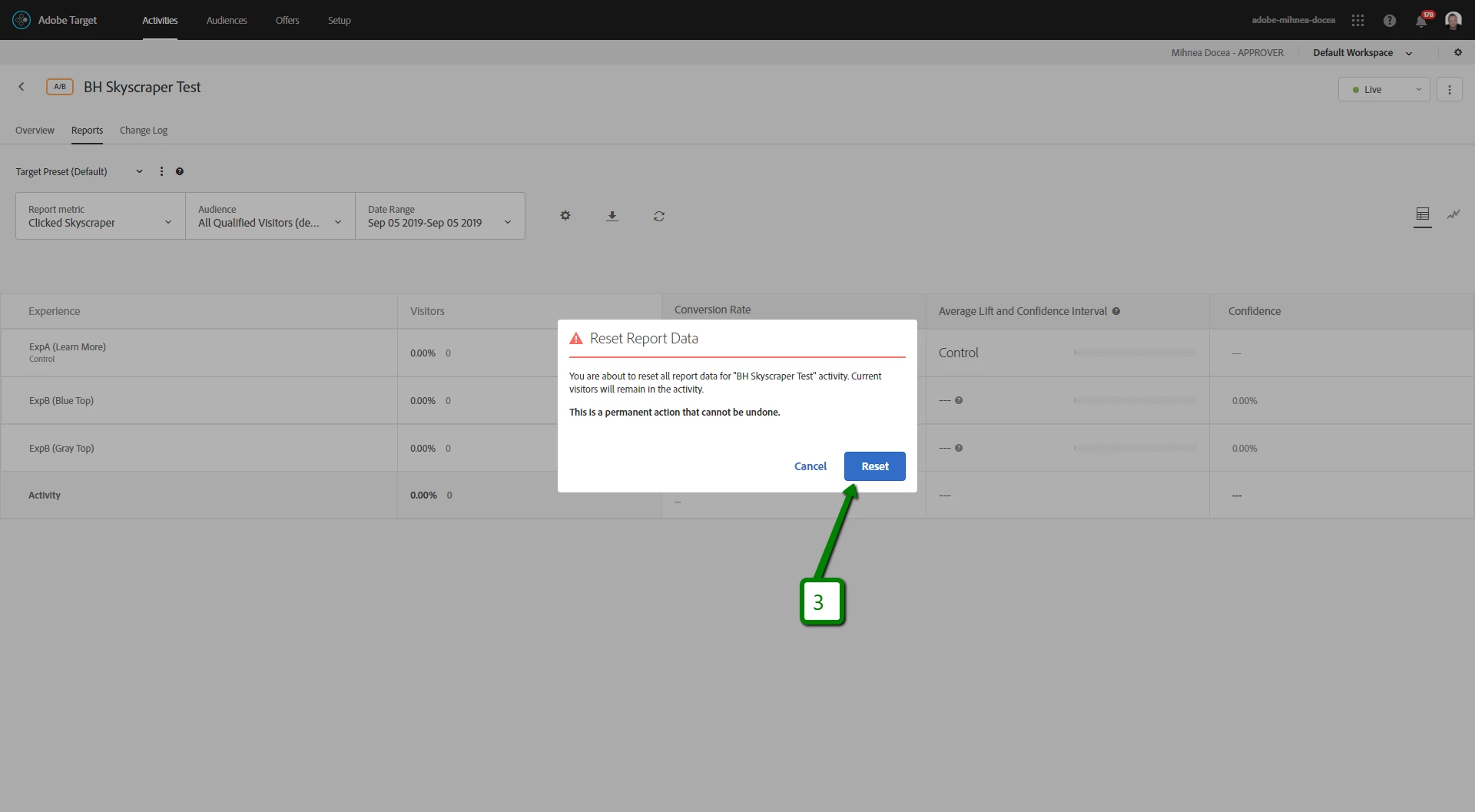Viewport: 1475px width, 812px height.
Task: Open the activity more-options kebab menu
Action: click(x=1450, y=89)
